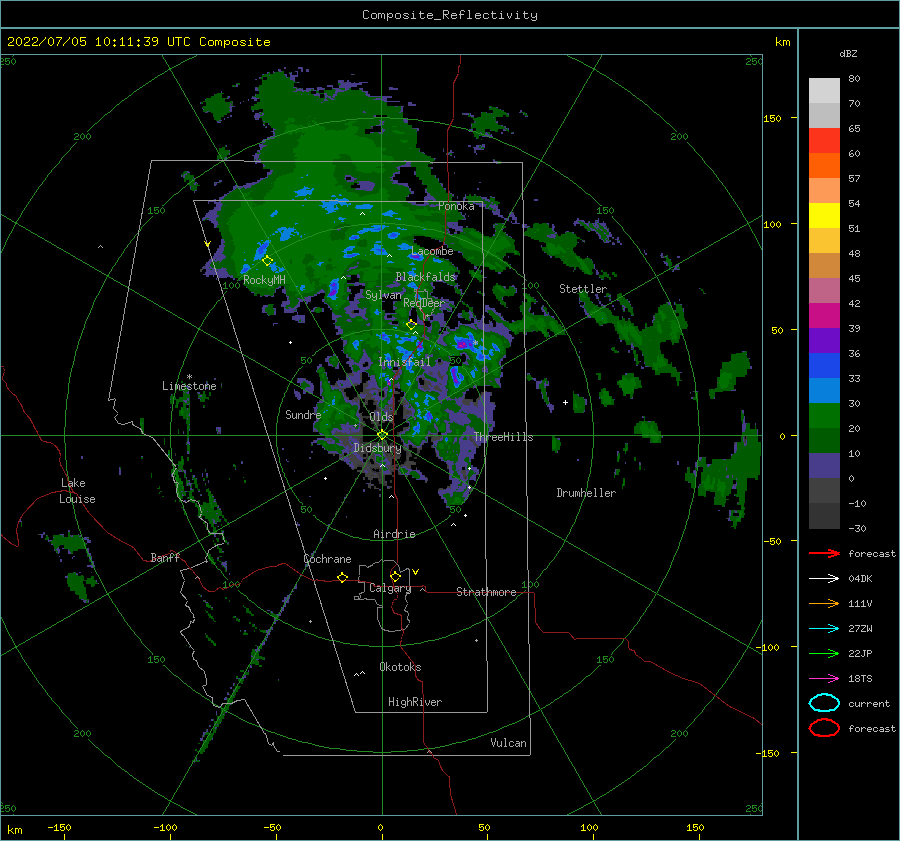Image resolution: width=900 pixels, height=841 pixels.
Task: Select yellow diamond marker beside RockyMH
Action: pyautogui.click(x=267, y=261)
